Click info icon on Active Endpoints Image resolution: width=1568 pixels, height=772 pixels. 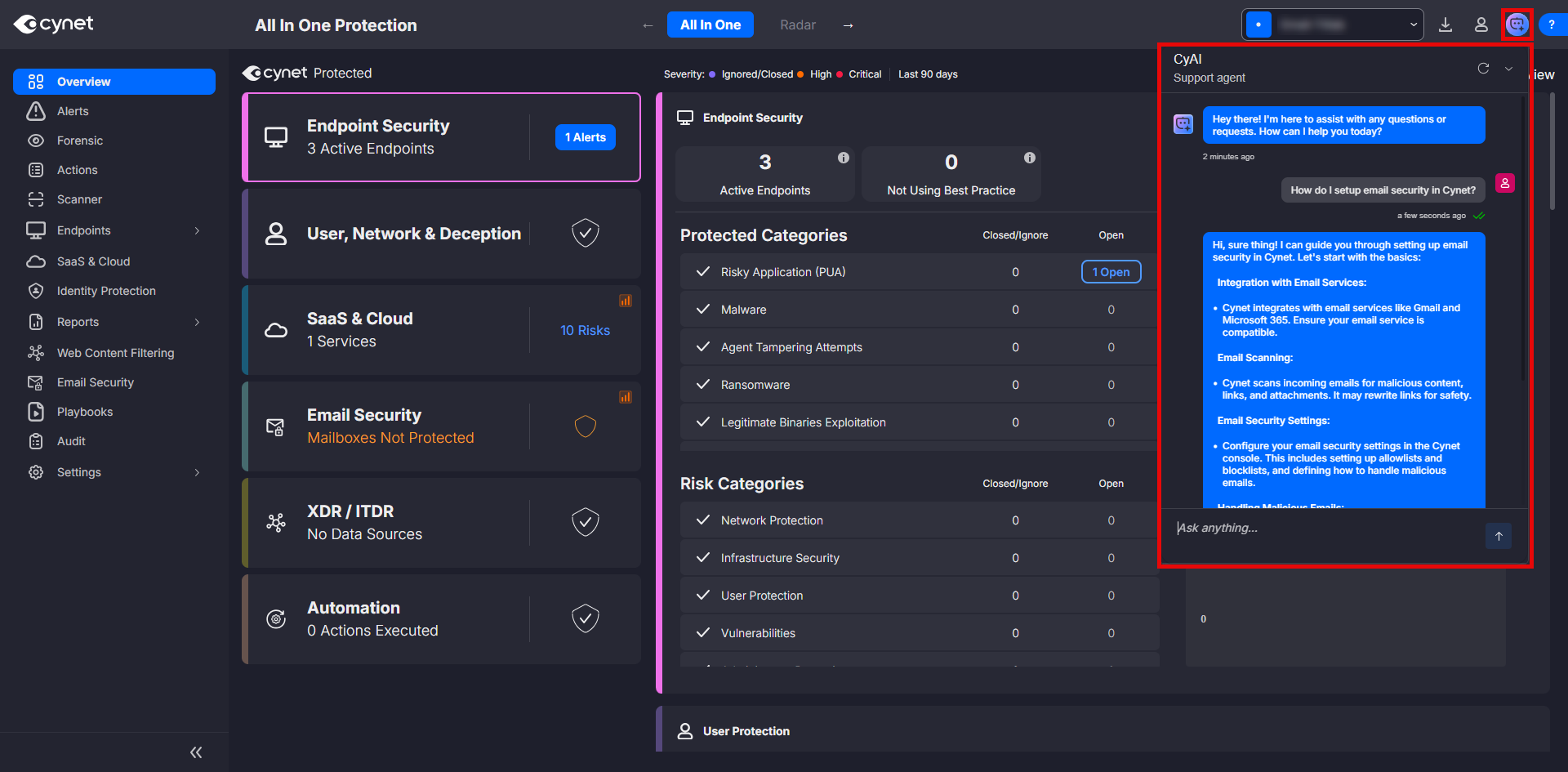coord(844,158)
